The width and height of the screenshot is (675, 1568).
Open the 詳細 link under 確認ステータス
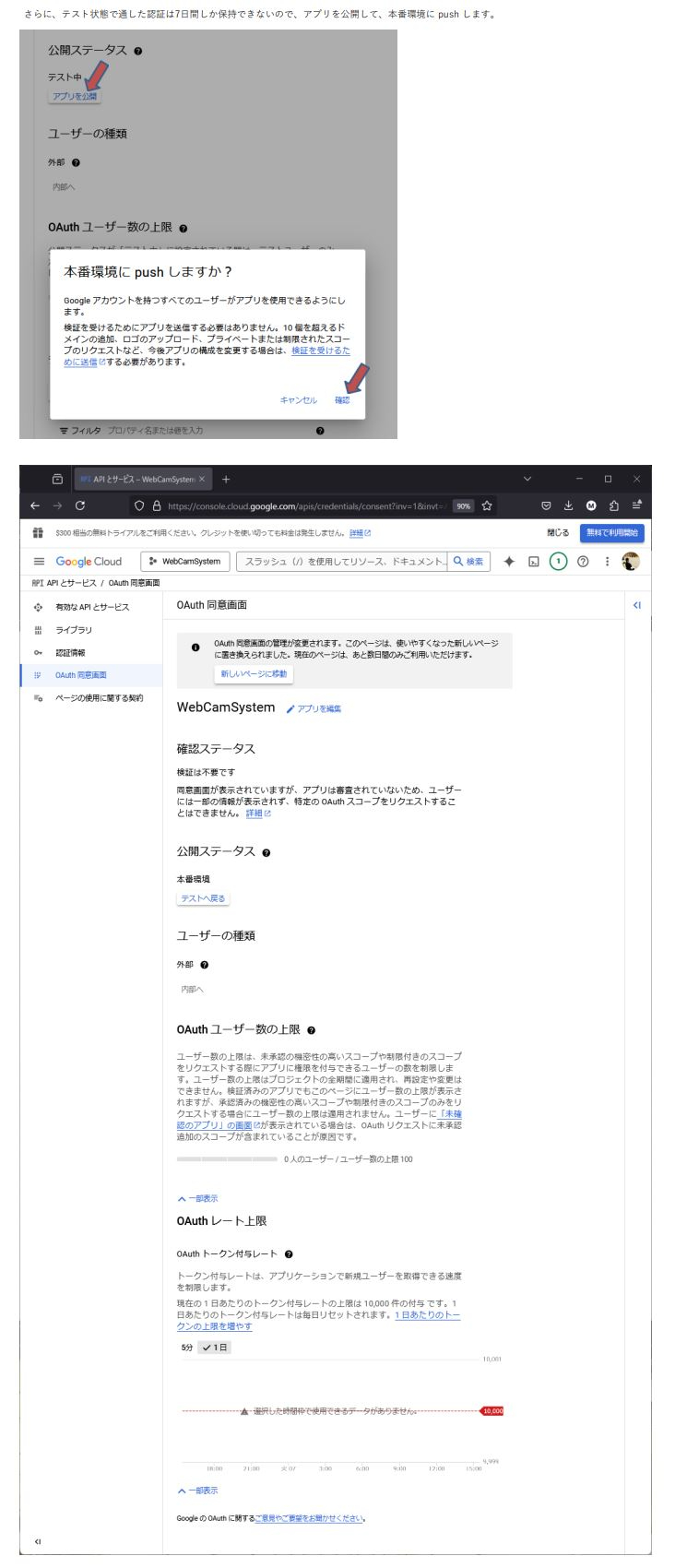click(258, 814)
